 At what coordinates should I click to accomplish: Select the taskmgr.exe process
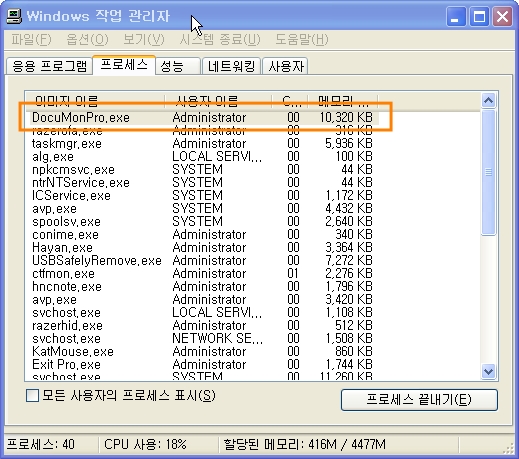click(x=202, y=143)
